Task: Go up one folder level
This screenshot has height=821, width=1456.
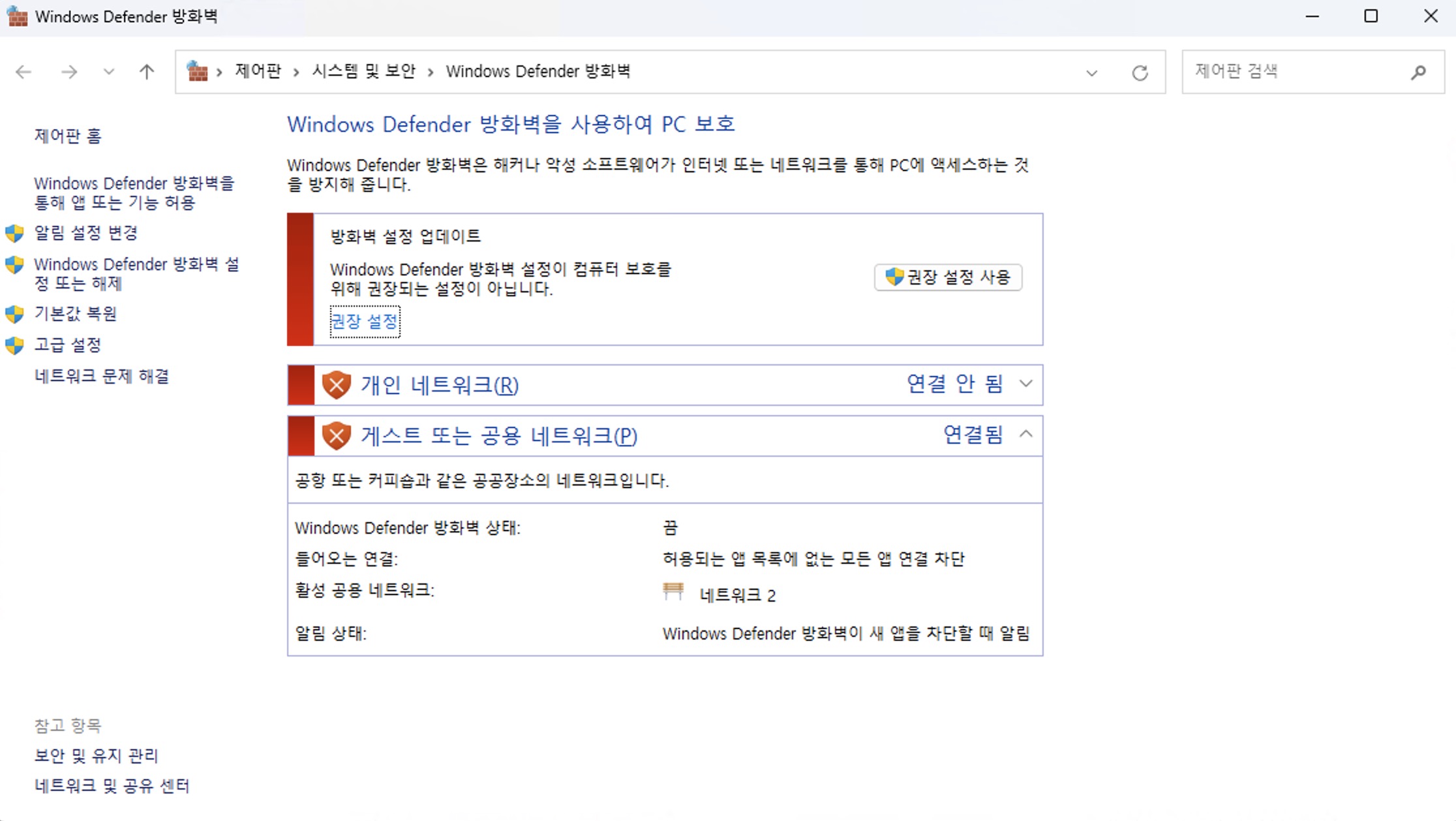Action: pos(147,72)
